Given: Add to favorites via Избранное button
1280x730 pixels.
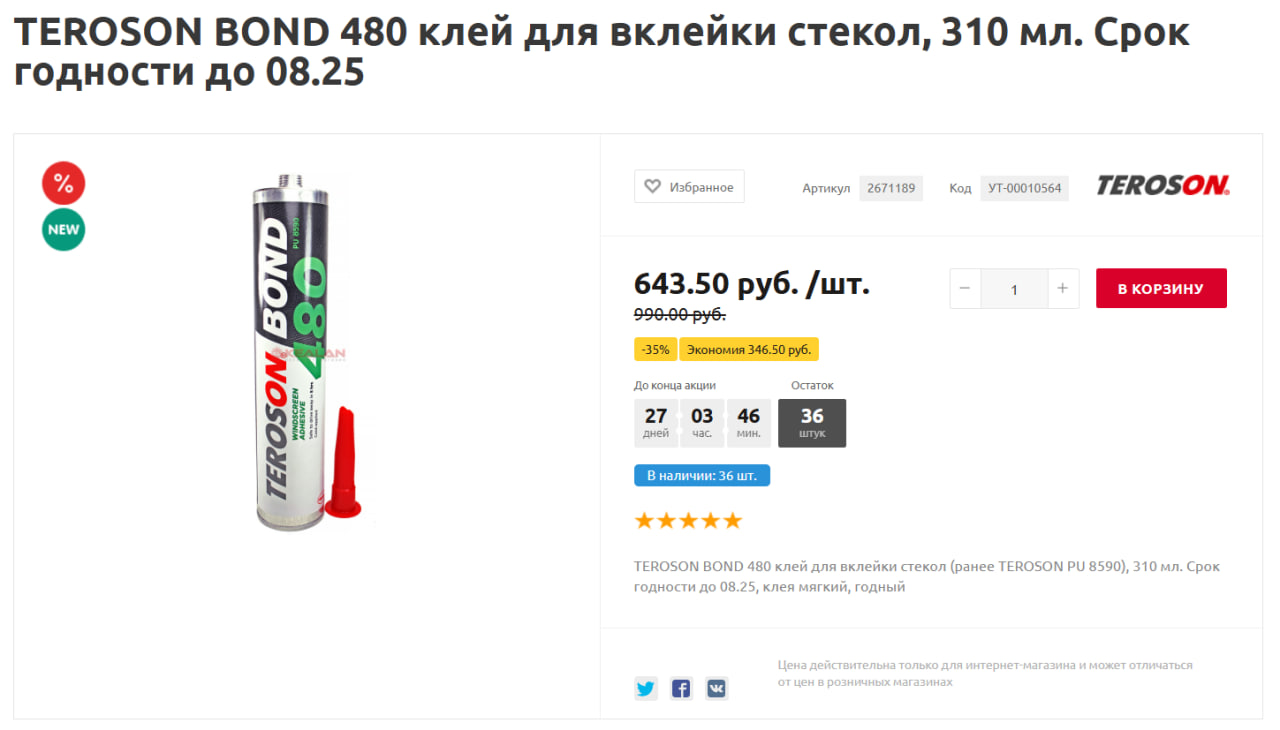Looking at the screenshot, I should tap(689, 186).
